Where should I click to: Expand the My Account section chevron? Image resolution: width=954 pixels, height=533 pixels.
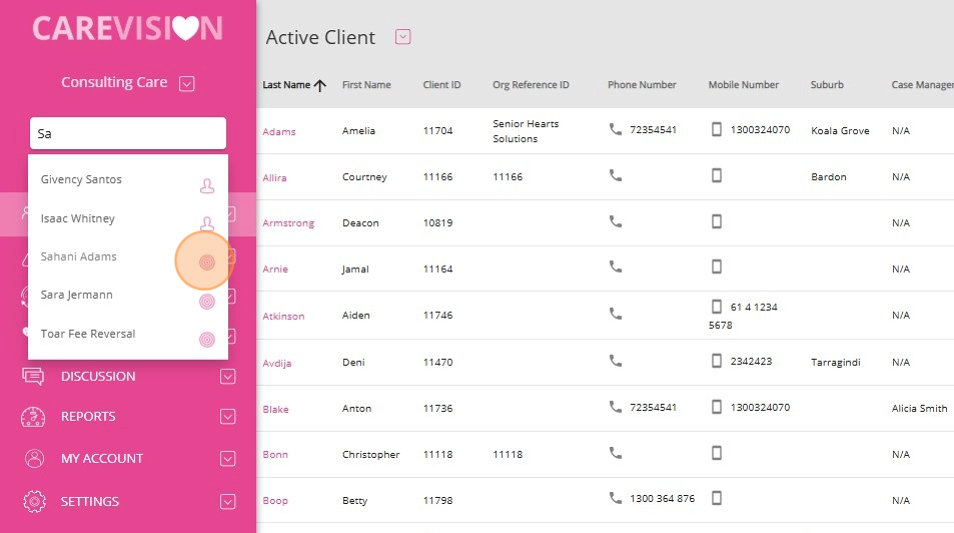pos(228,459)
